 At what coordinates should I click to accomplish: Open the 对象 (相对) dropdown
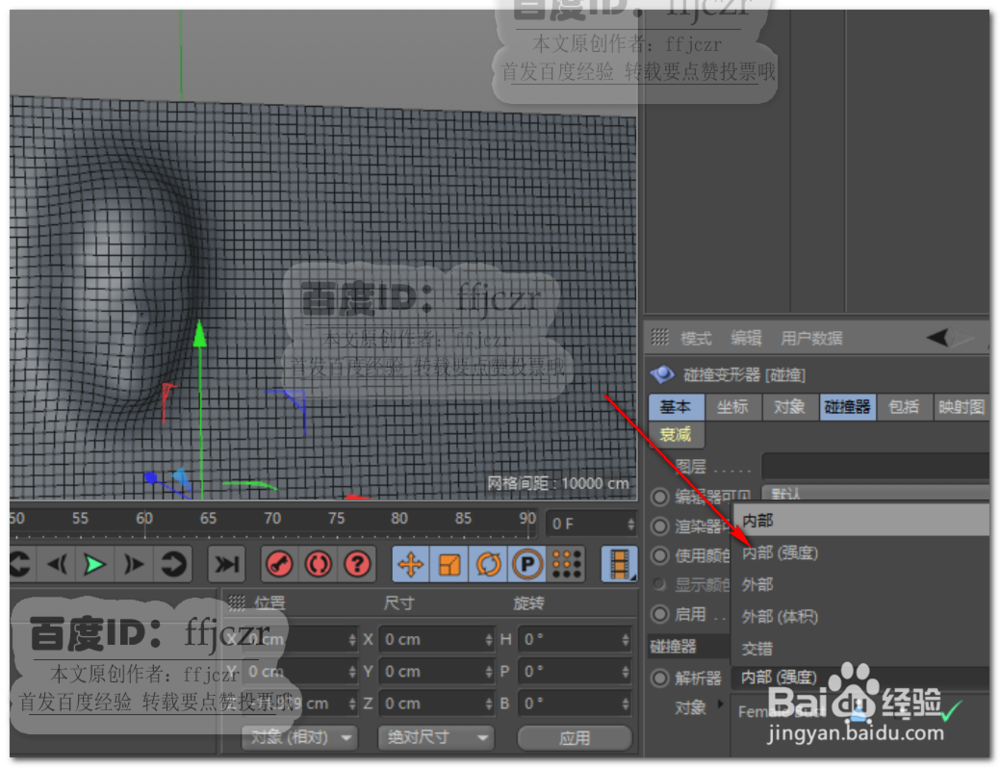pyautogui.click(x=298, y=737)
